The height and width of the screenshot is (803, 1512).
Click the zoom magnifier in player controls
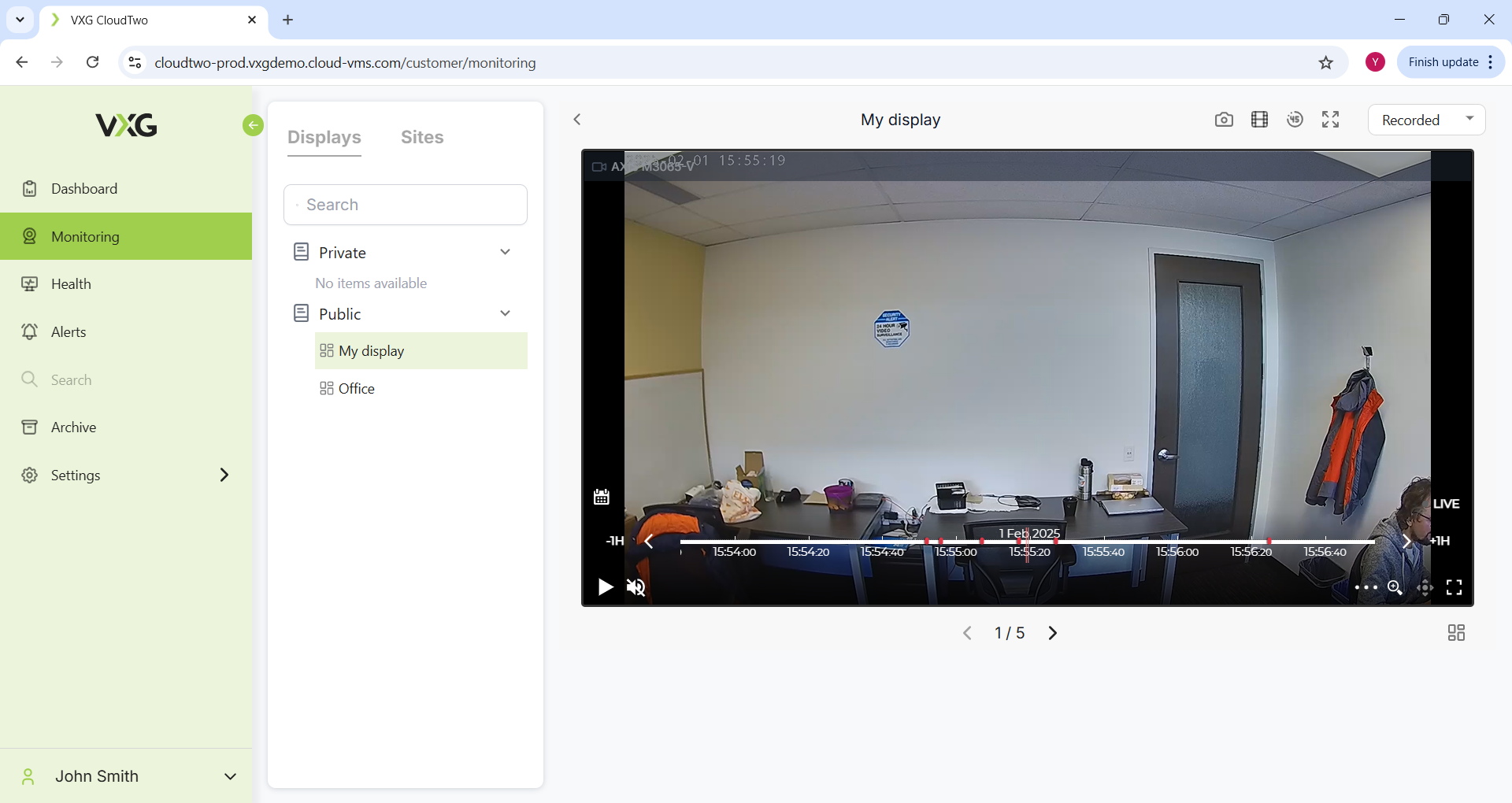click(1395, 587)
